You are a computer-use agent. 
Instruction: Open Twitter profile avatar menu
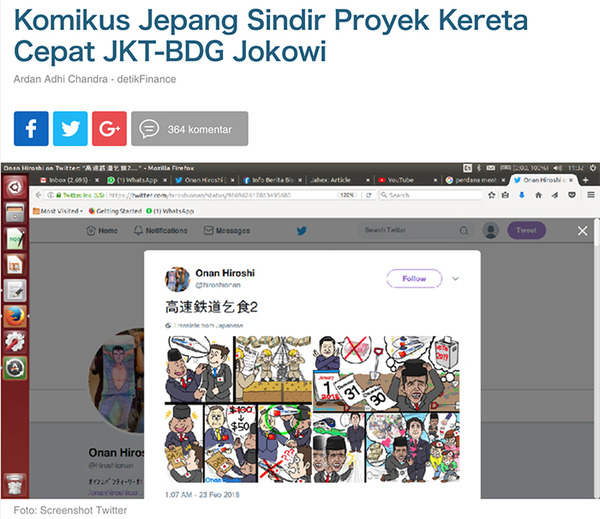(x=491, y=230)
